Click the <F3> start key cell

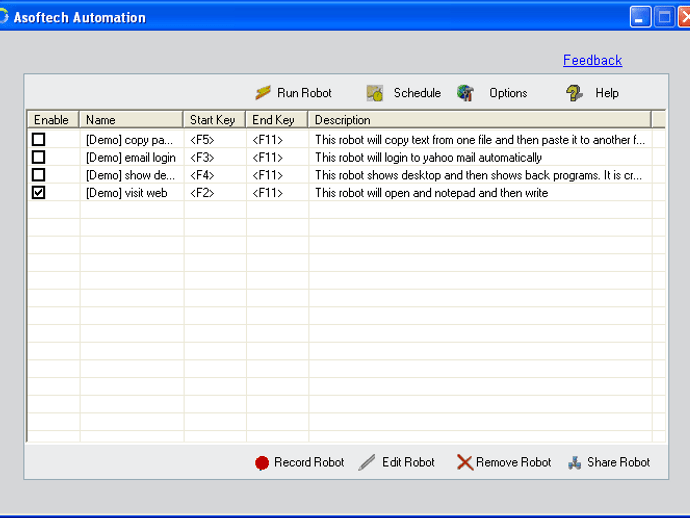point(202,158)
